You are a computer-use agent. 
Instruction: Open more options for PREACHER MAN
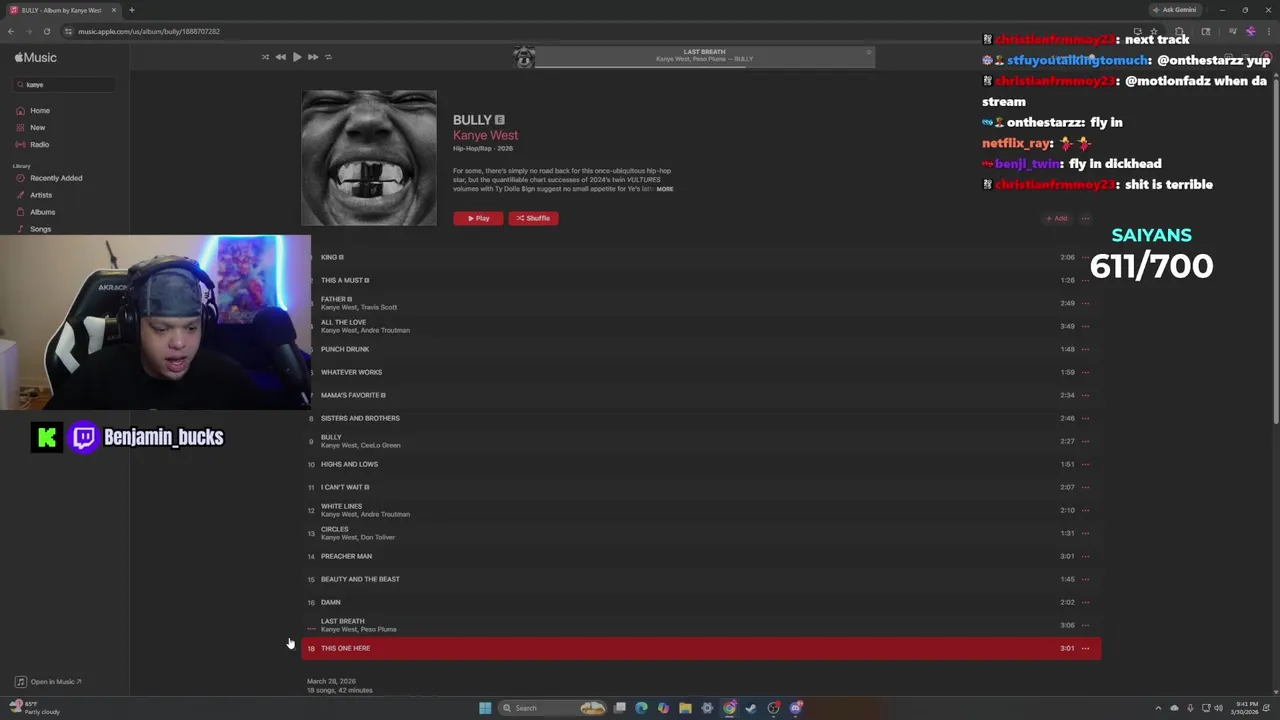(x=1085, y=556)
